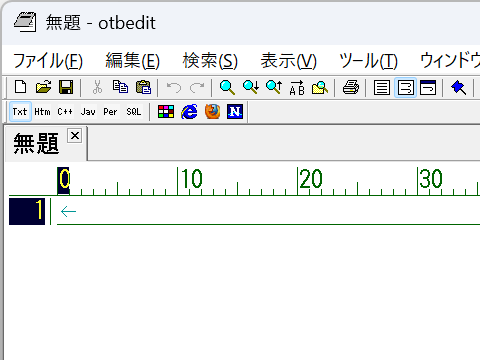The width and height of the screenshot is (480, 360).
Task: Launch the Internet Explorer icon
Action: coord(189,112)
